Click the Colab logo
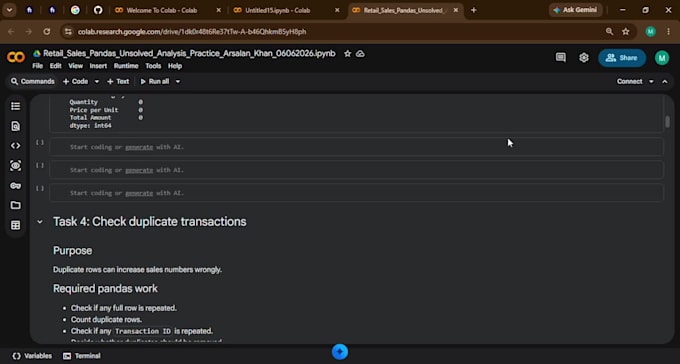The height and width of the screenshot is (364, 680). (x=16, y=57)
